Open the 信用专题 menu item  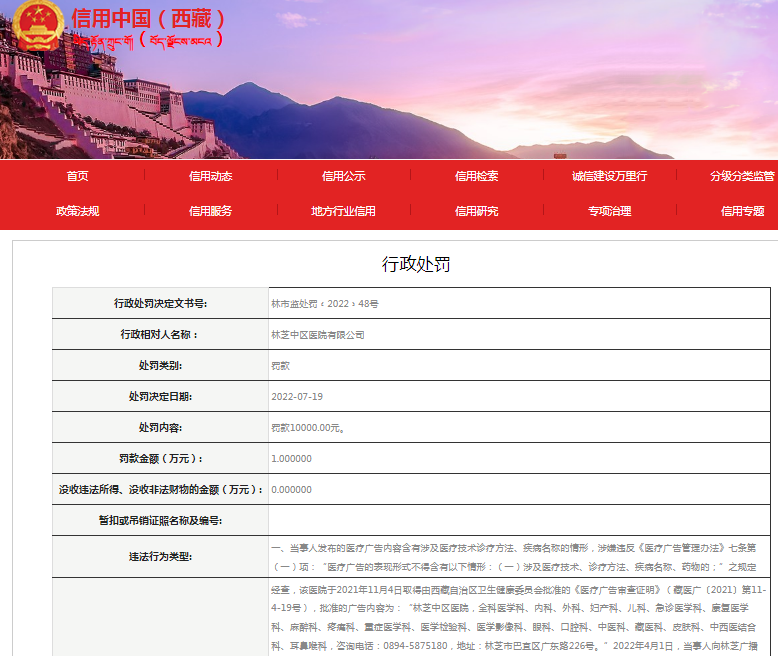[742, 211]
